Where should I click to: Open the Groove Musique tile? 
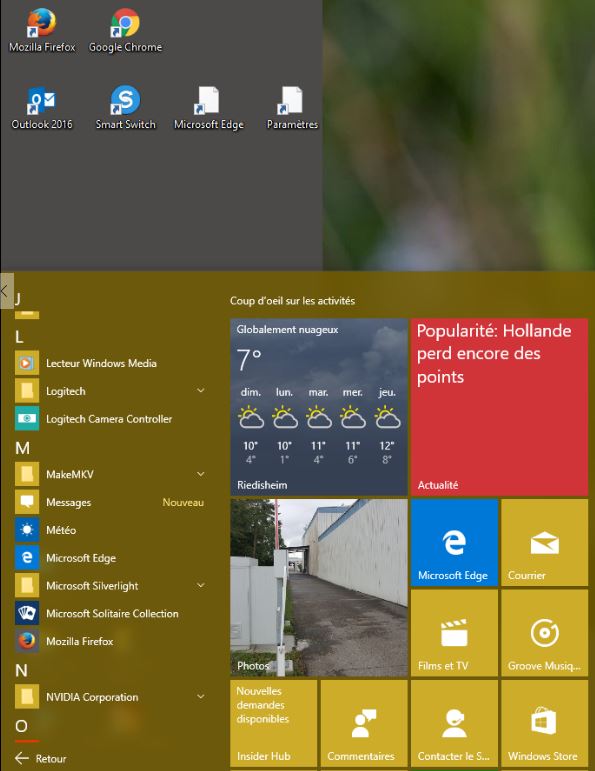click(544, 633)
